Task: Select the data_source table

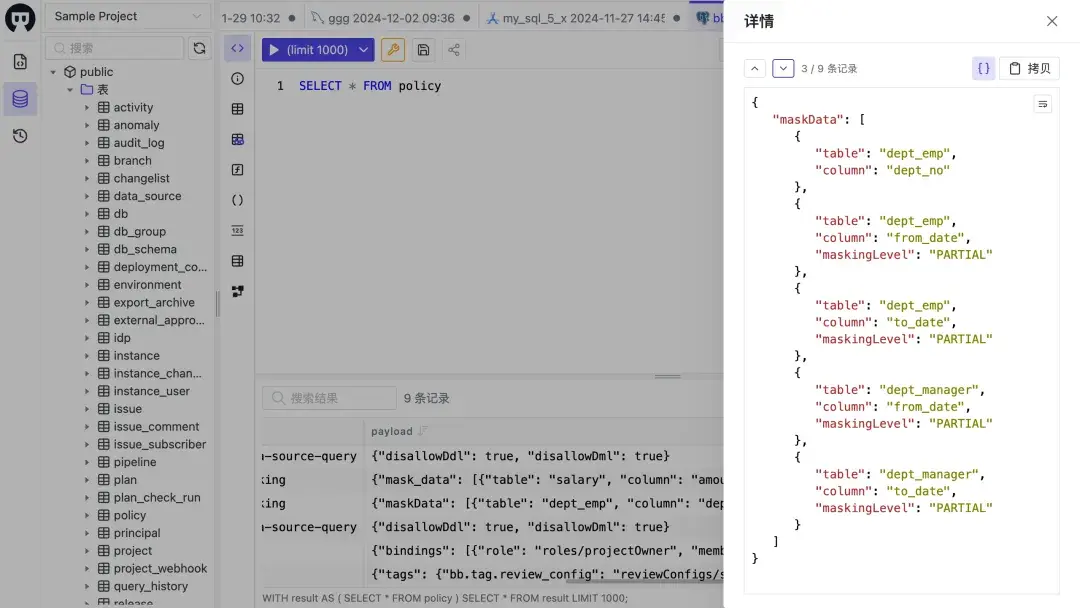Action: (147, 196)
